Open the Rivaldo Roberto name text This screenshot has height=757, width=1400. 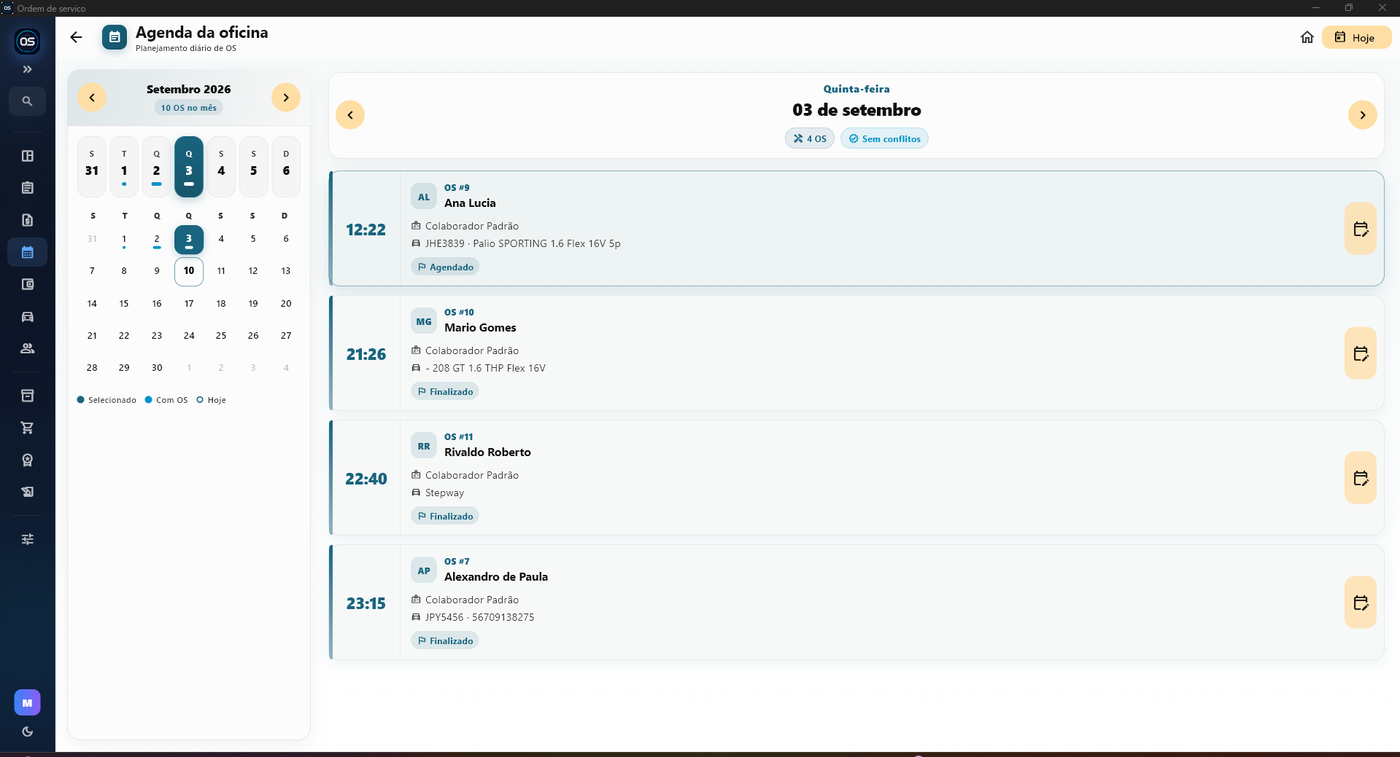click(487, 452)
